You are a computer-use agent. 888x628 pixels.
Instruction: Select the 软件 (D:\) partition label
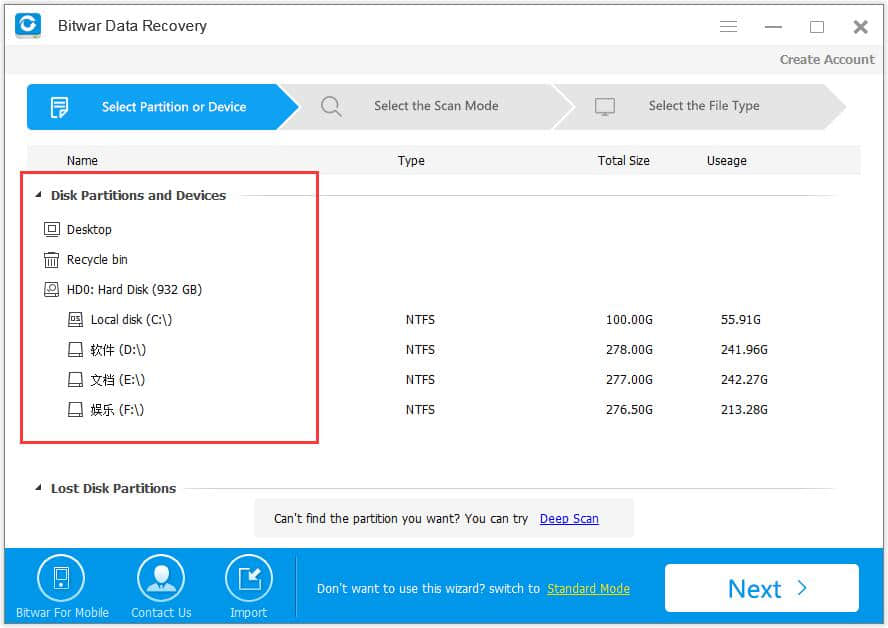tap(118, 349)
